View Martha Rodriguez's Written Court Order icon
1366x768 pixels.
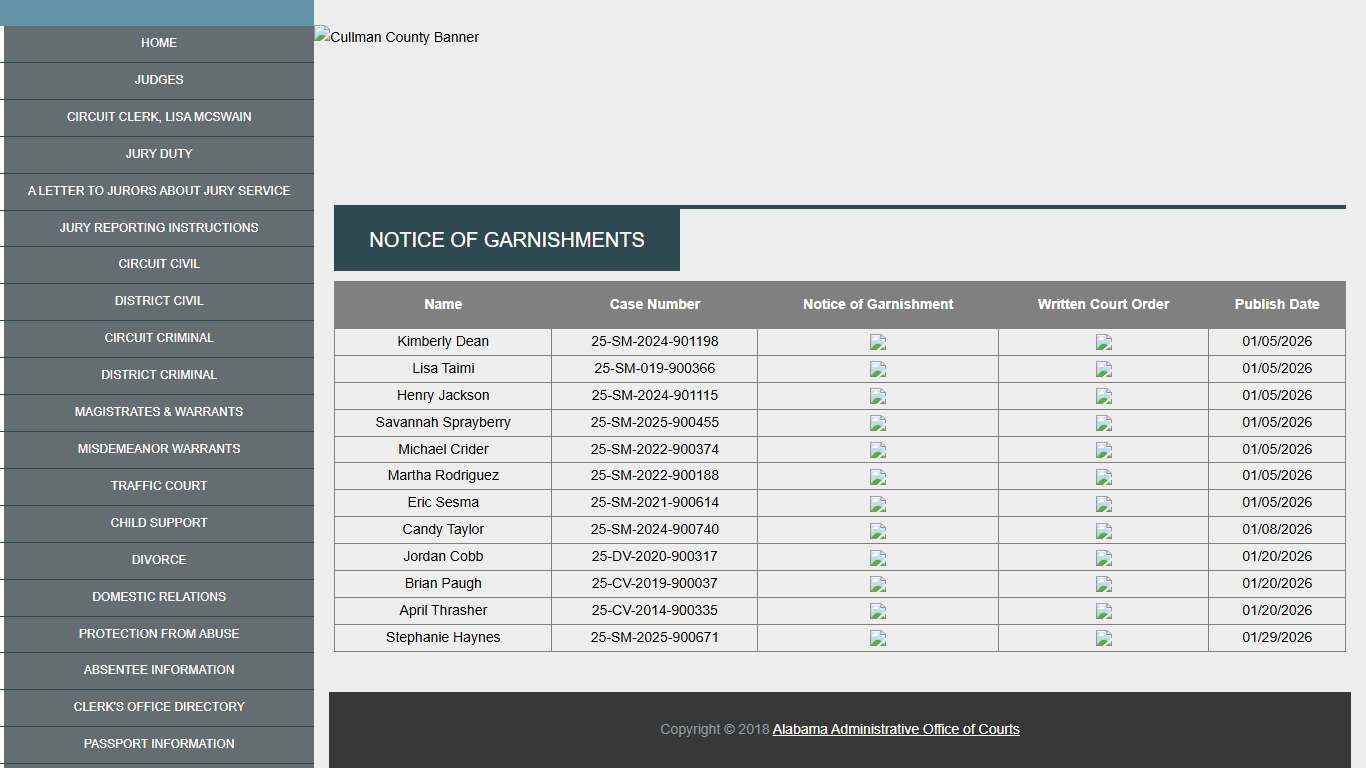click(1103, 476)
